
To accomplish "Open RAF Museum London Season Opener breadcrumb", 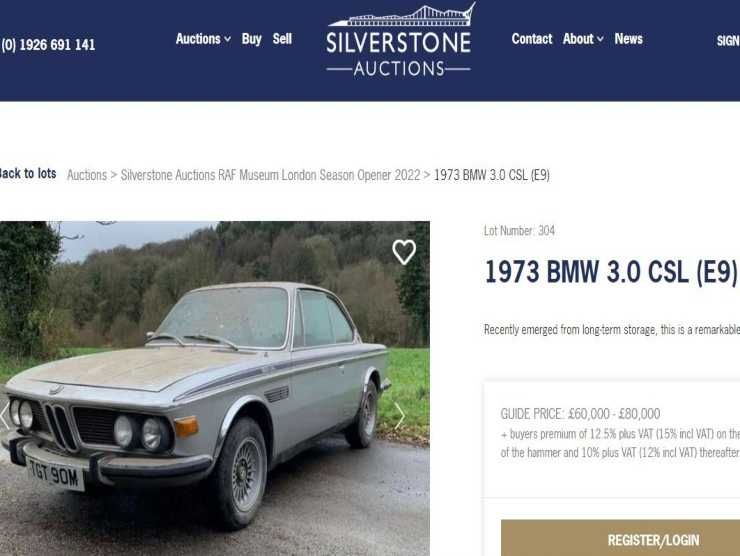I will pyautogui.click(x=270, y=175).
